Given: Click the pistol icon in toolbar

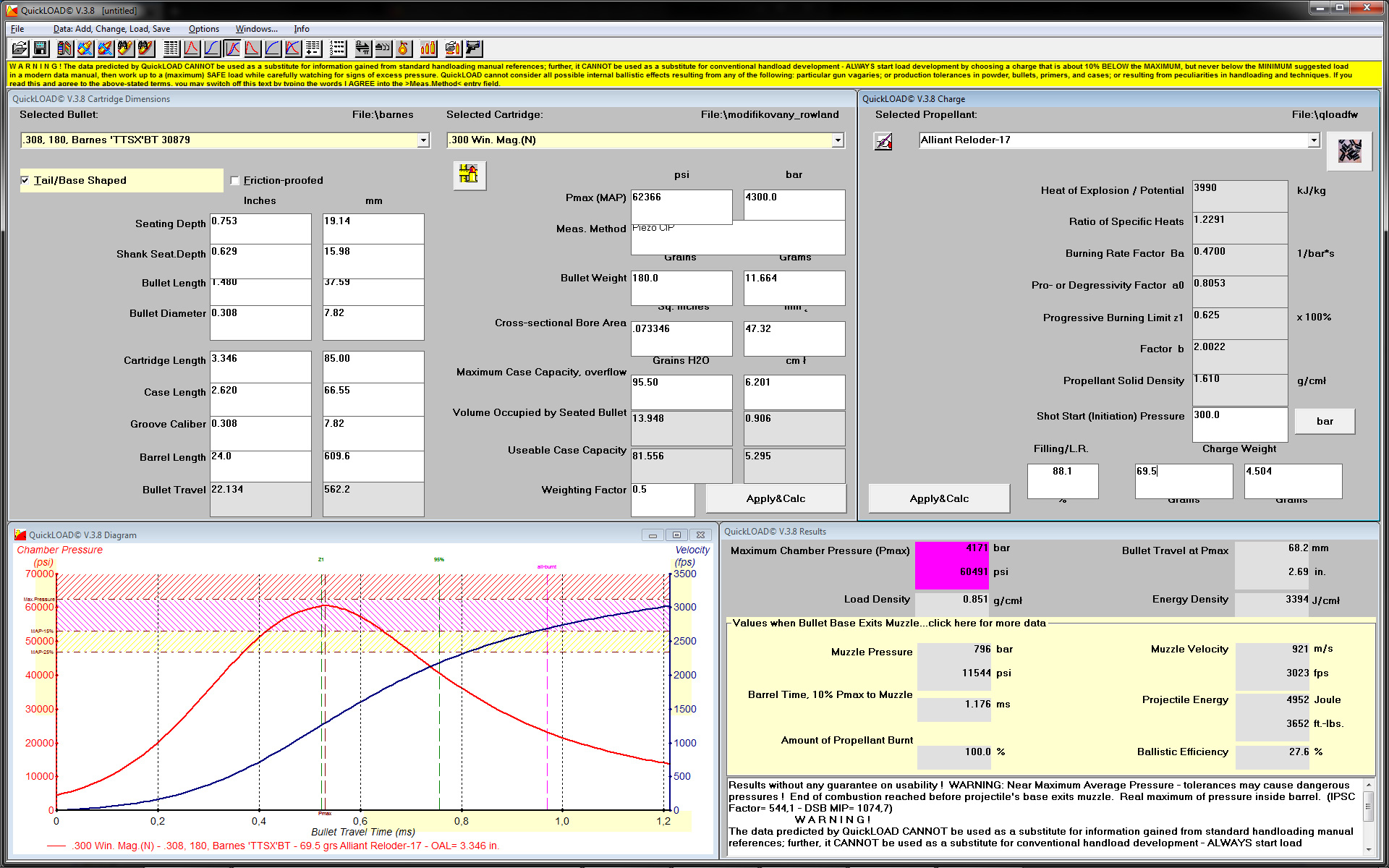Looking at the screenshot, I should 473,48.
